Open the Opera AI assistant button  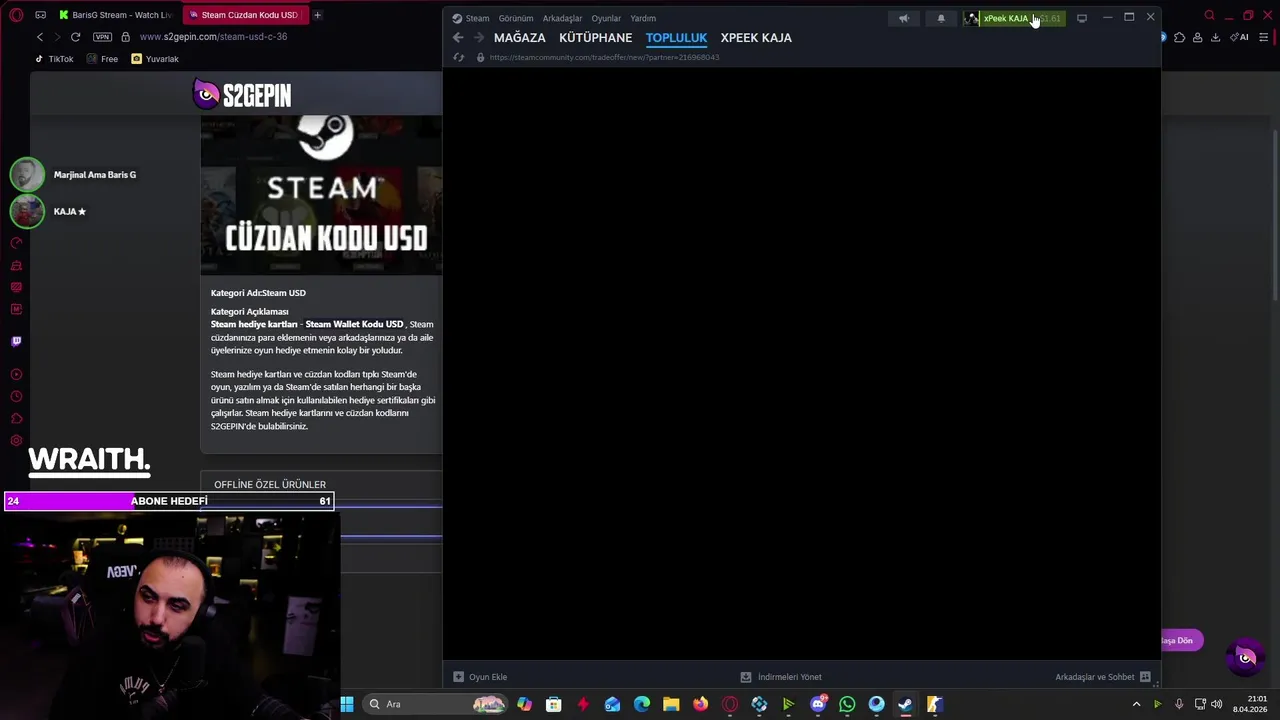1240,37
